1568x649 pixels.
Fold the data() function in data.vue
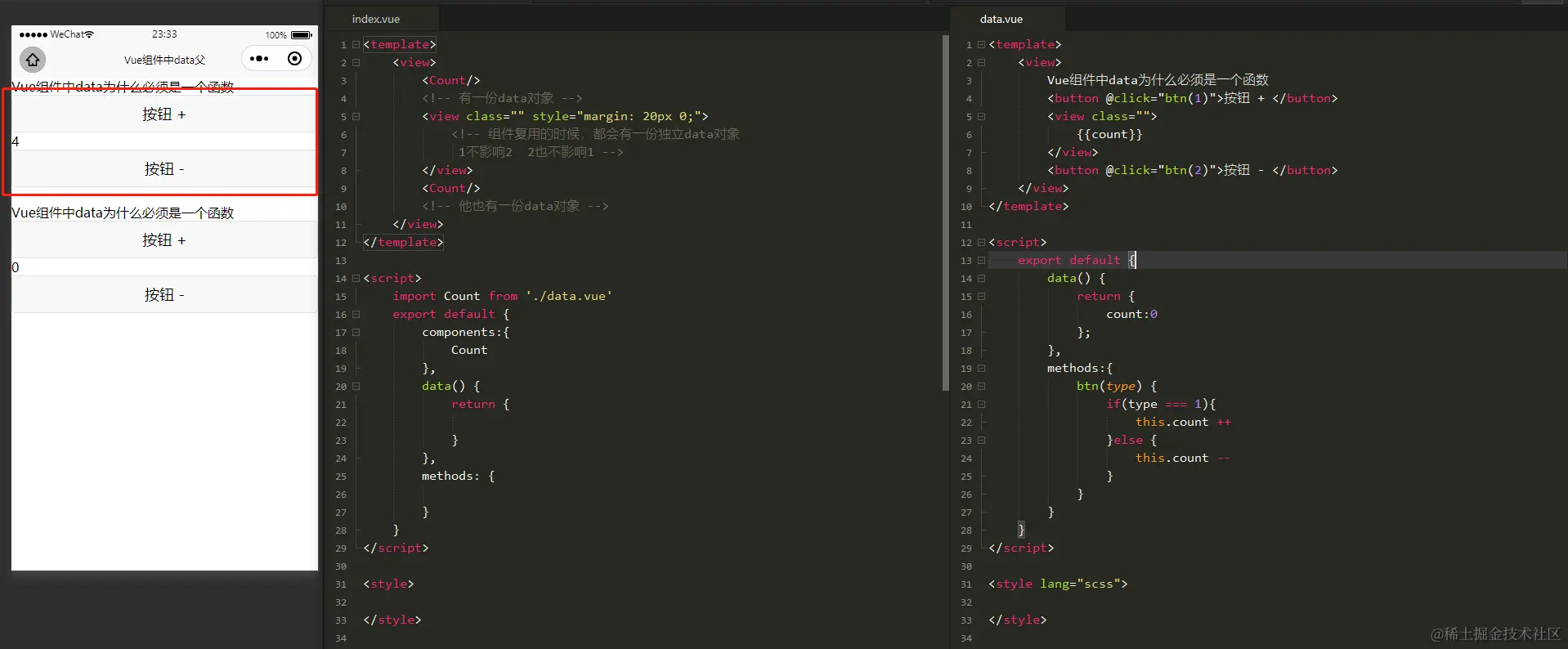point(982,279)
